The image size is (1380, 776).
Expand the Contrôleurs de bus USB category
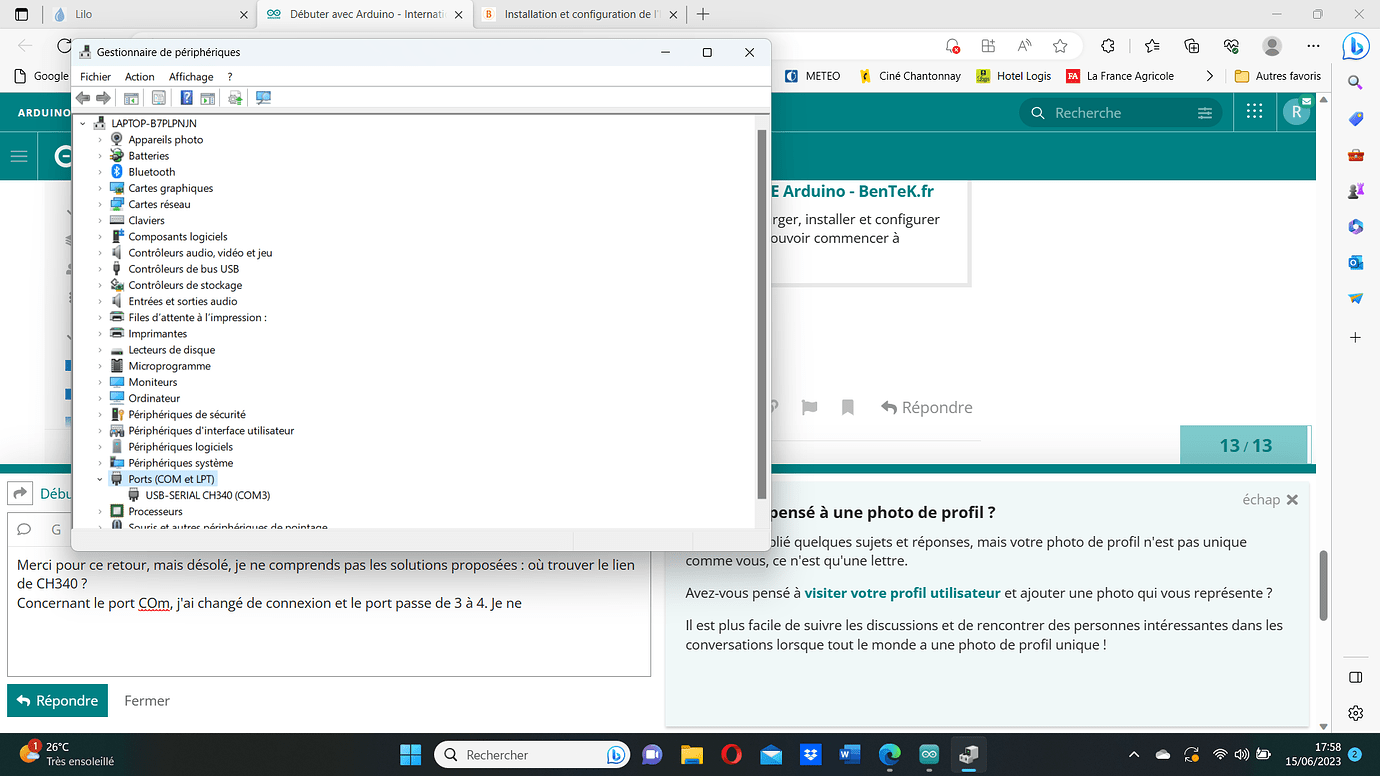point(100,268)
